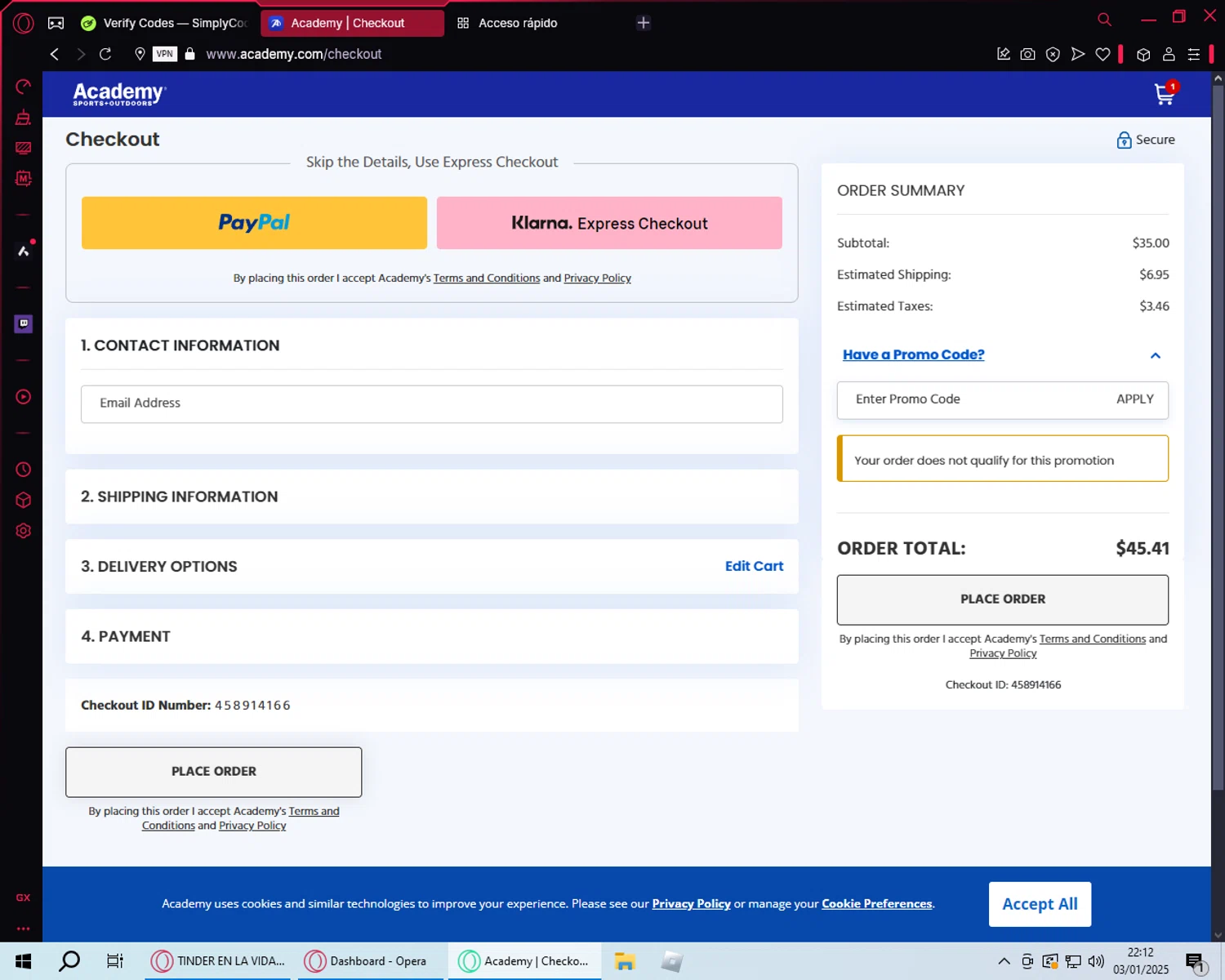
Task: Expand the Payment section
Action: [x=126, y=636]
